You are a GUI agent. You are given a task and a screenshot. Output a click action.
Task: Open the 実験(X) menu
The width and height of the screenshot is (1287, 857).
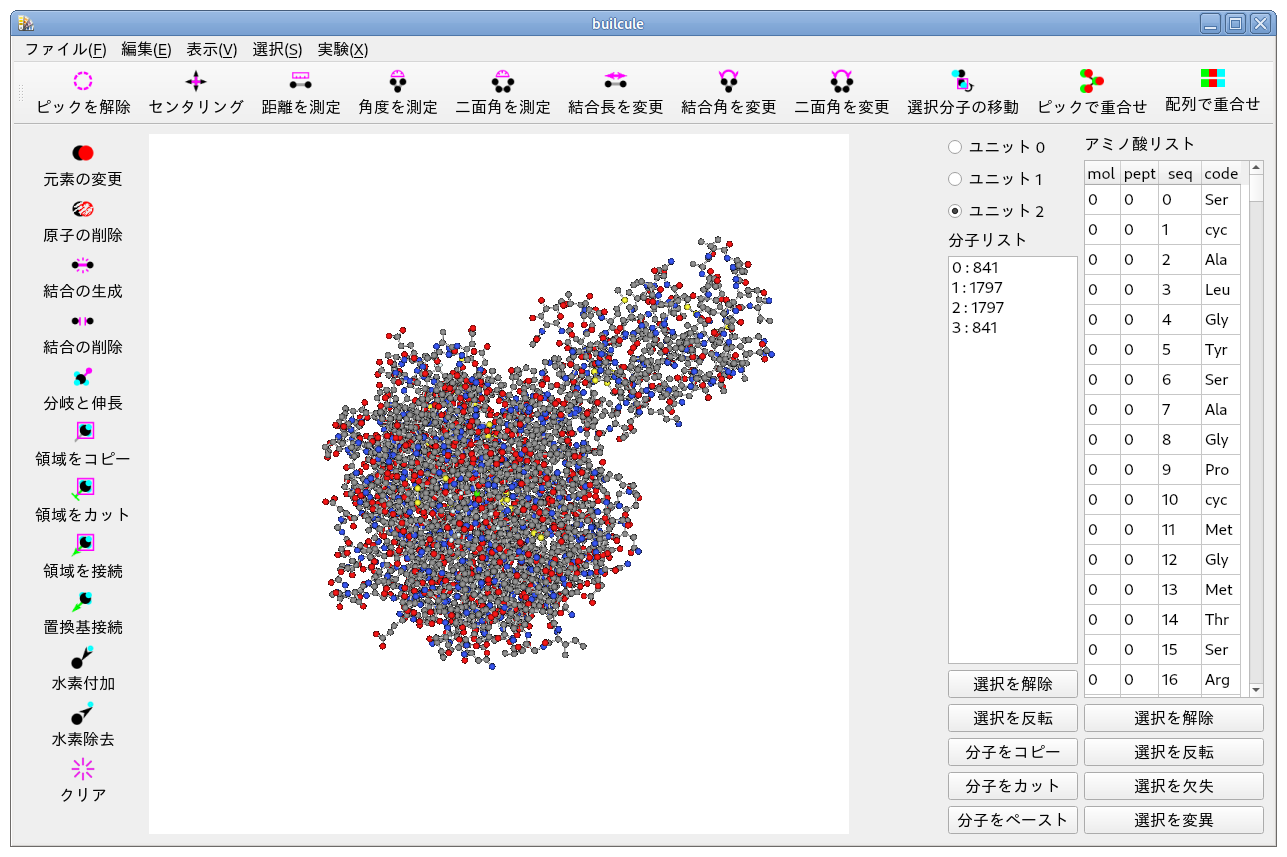pos(342,49)
